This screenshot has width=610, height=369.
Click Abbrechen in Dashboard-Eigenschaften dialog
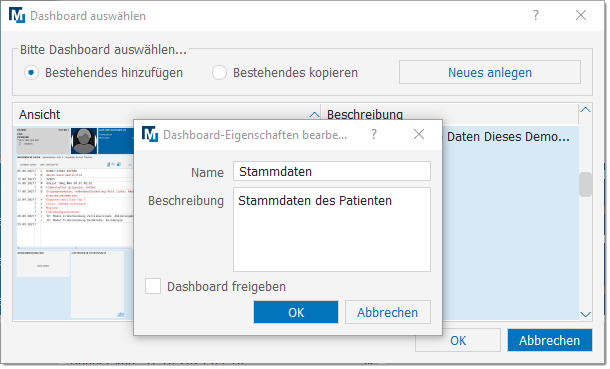pos(387,312)
